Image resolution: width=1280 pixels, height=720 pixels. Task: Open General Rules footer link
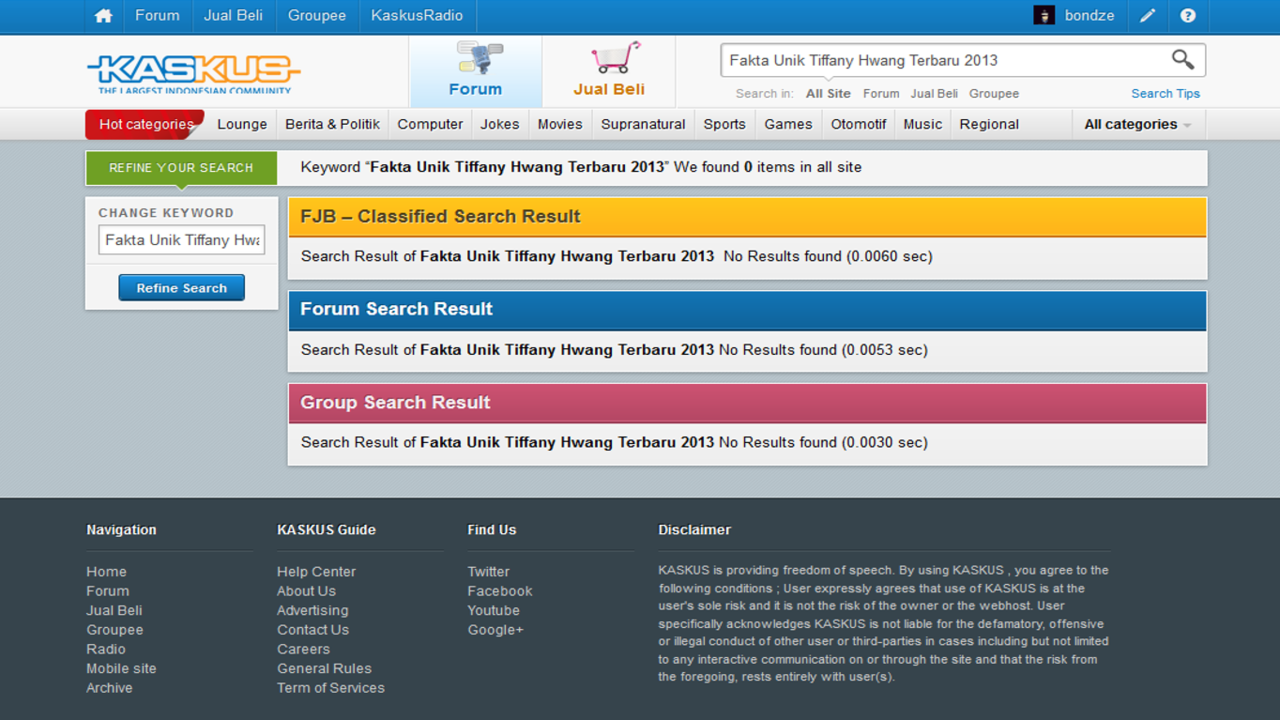click(x=324, y=668)
